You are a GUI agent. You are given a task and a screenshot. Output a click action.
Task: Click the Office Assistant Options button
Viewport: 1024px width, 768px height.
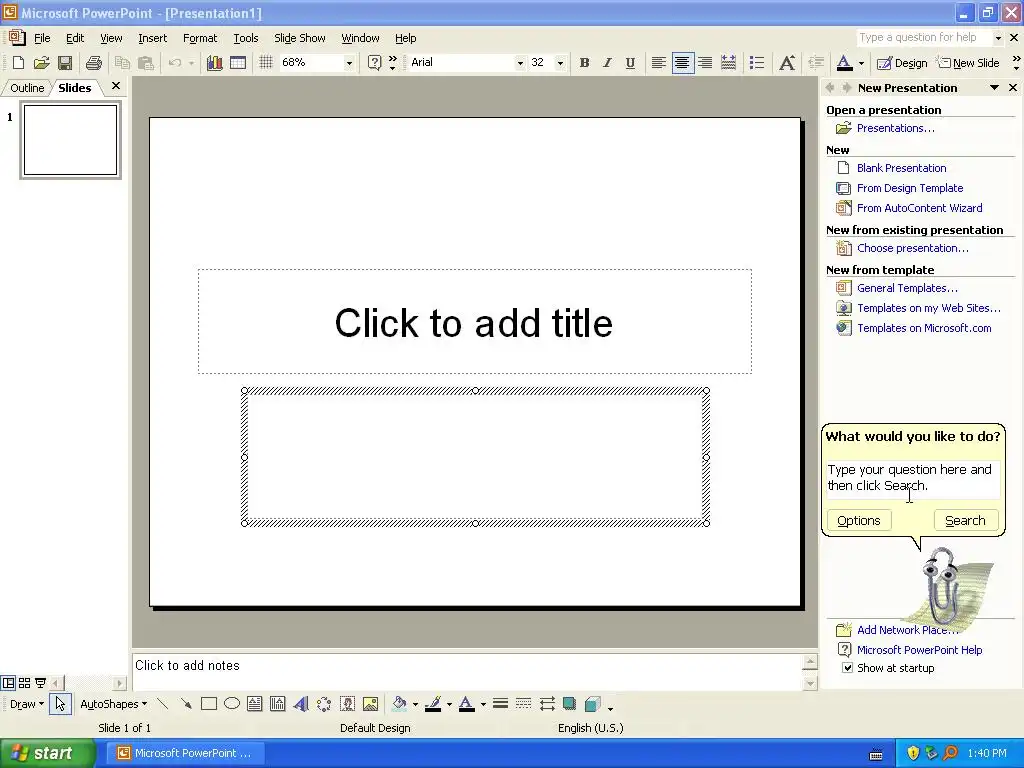(859, 520)
